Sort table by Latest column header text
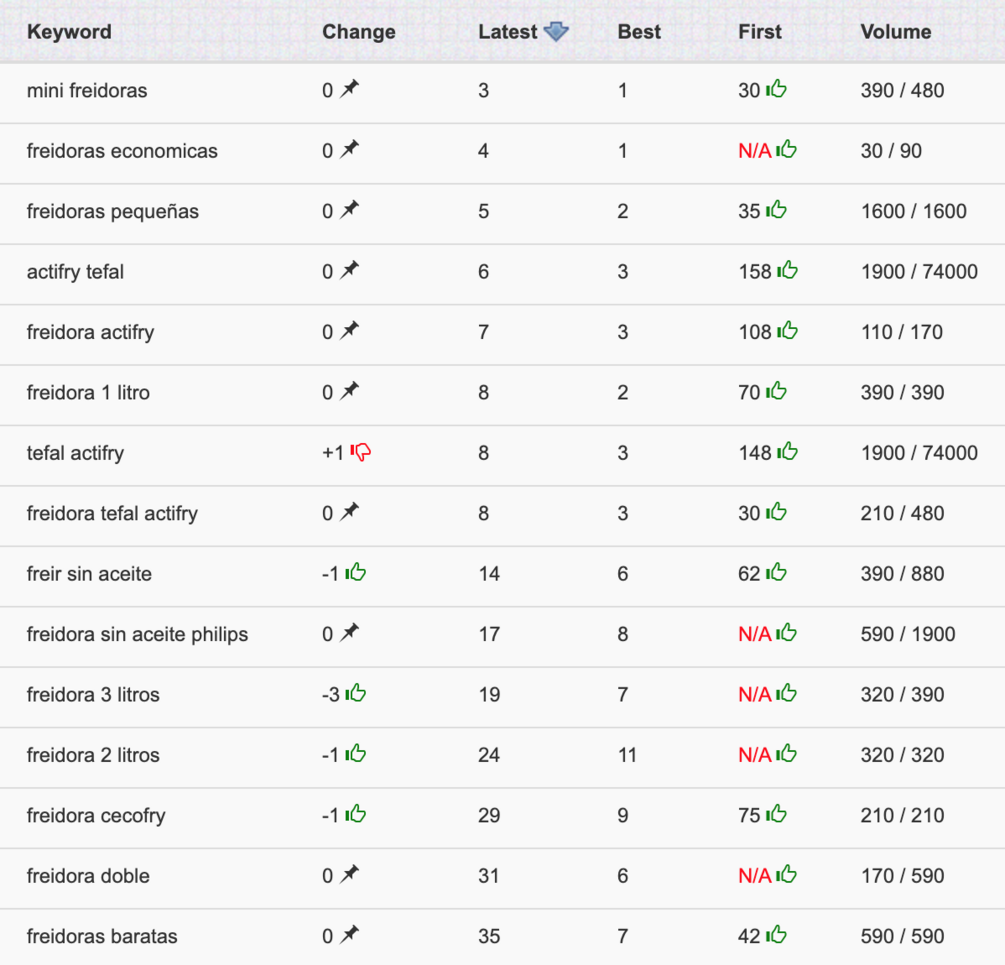1005x965 pixels. coord(508,32)
